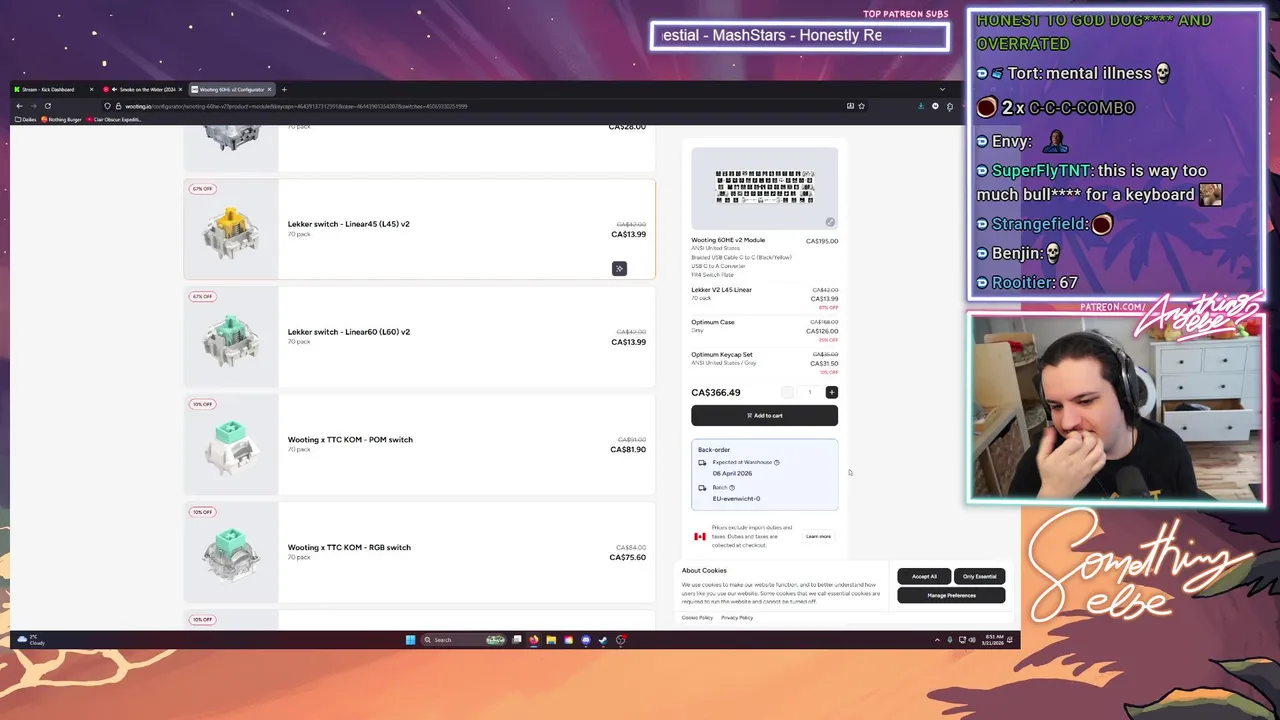This screenshot has width=1280, height=720.
Task: Accept all cookies
Action: coord(924,576)
